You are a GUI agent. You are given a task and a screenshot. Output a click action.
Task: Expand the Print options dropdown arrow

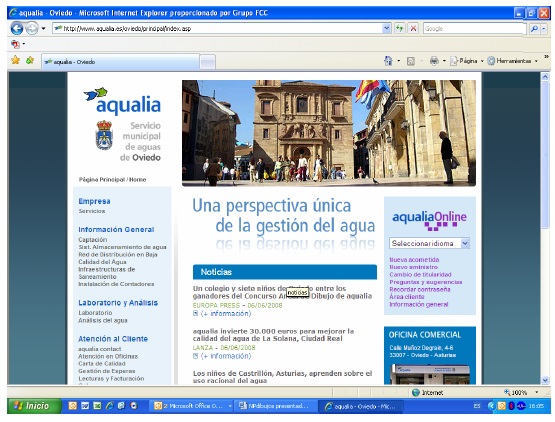point(444,61)
